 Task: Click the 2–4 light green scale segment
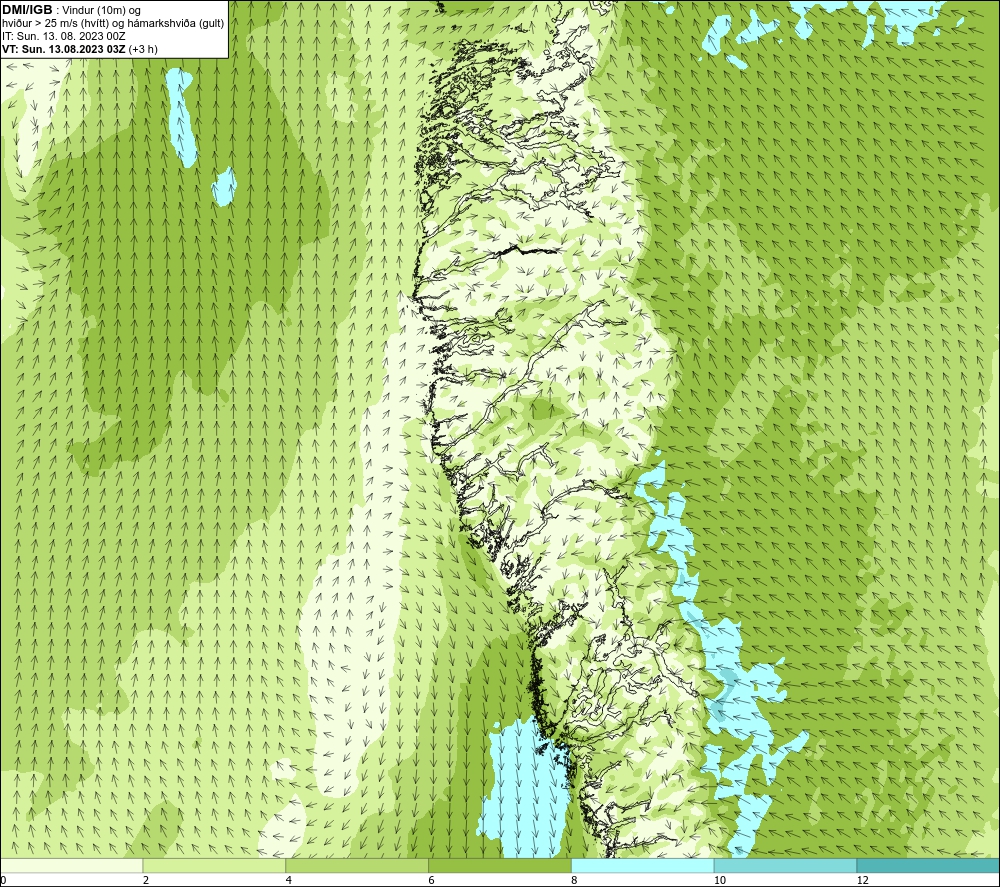(x=214, y=865)
